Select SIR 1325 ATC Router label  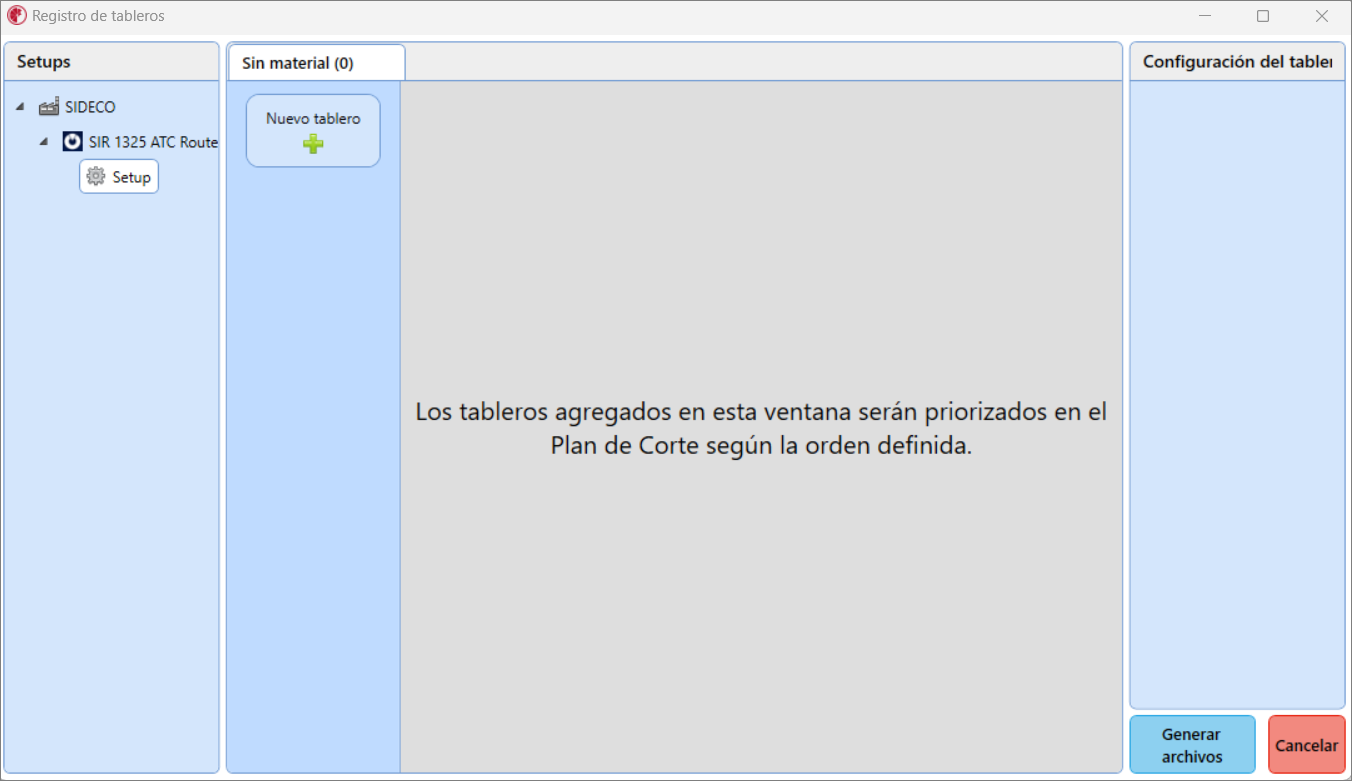[x=152, y=142]
